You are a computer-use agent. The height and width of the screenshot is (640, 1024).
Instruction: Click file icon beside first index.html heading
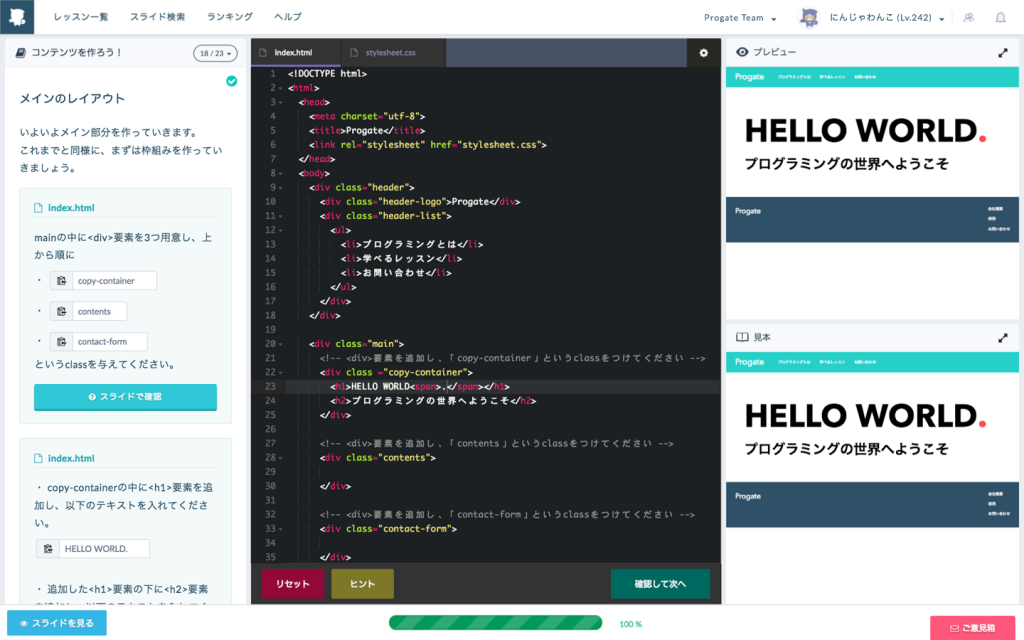[x=38, y=208]
